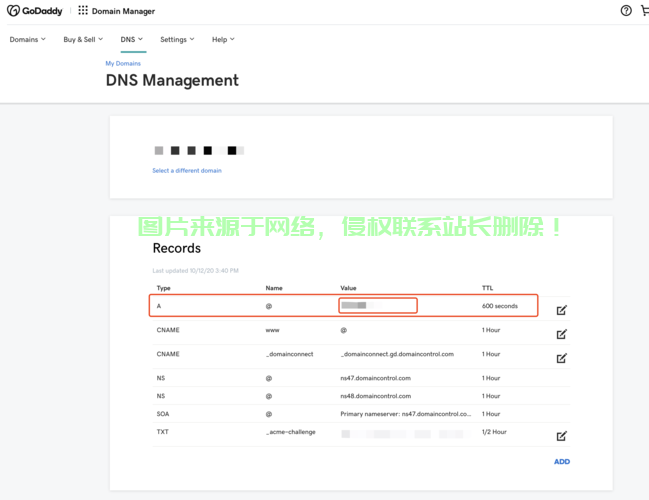This screenshot has height=500, width=649.
Task: Click the TTL column header
Action: point(487,288)
